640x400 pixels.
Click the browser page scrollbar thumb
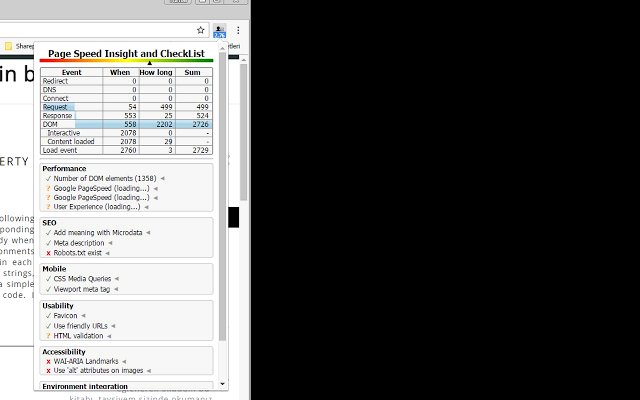coord(244,132)
